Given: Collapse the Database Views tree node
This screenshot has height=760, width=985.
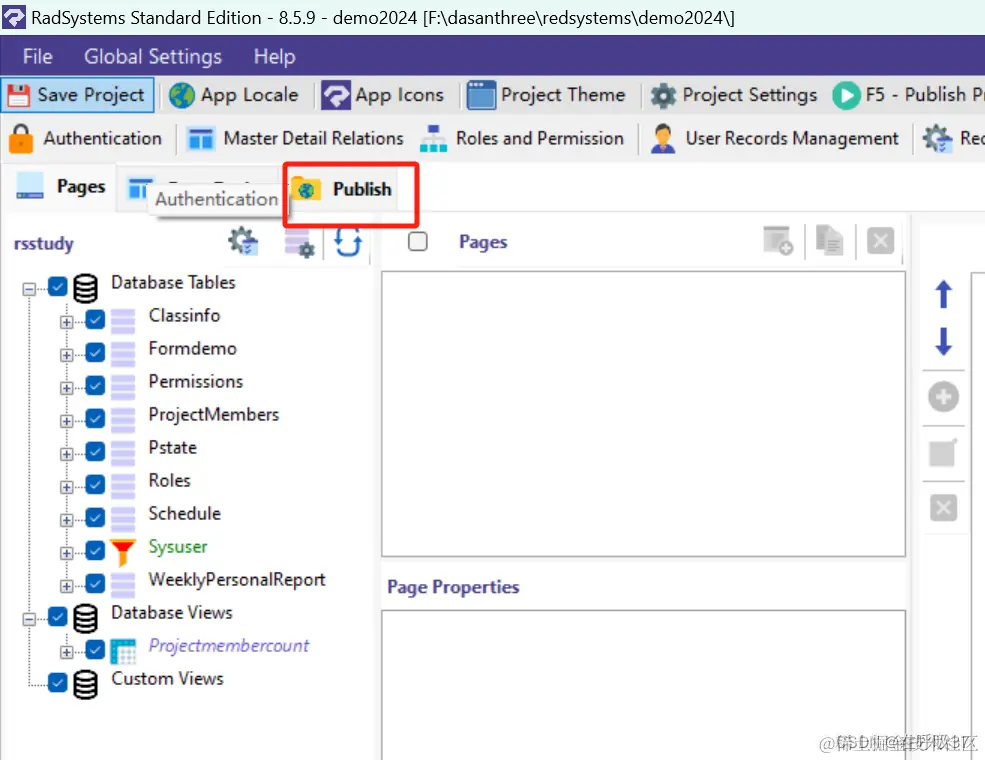Looking at the screenshot, I should [x=29, y=619].
